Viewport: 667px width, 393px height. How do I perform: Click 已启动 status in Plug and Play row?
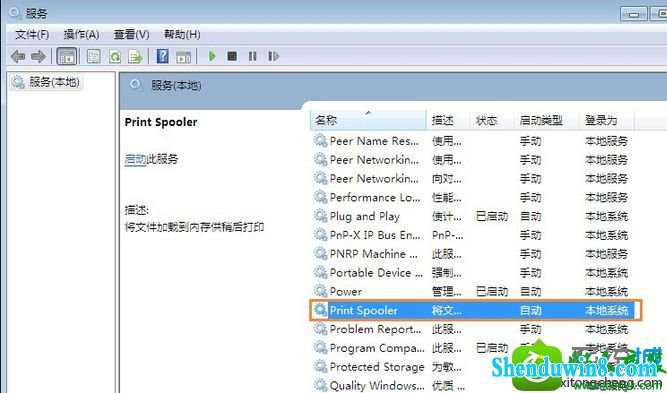pos(492,216)
